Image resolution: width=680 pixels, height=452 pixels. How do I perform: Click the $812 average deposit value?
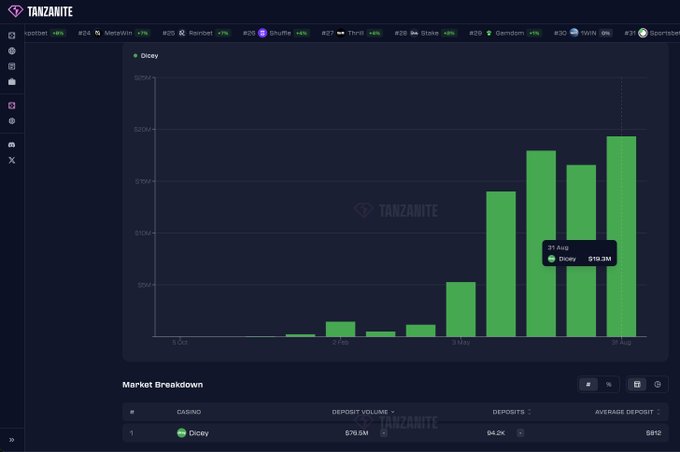click(653, 433)
